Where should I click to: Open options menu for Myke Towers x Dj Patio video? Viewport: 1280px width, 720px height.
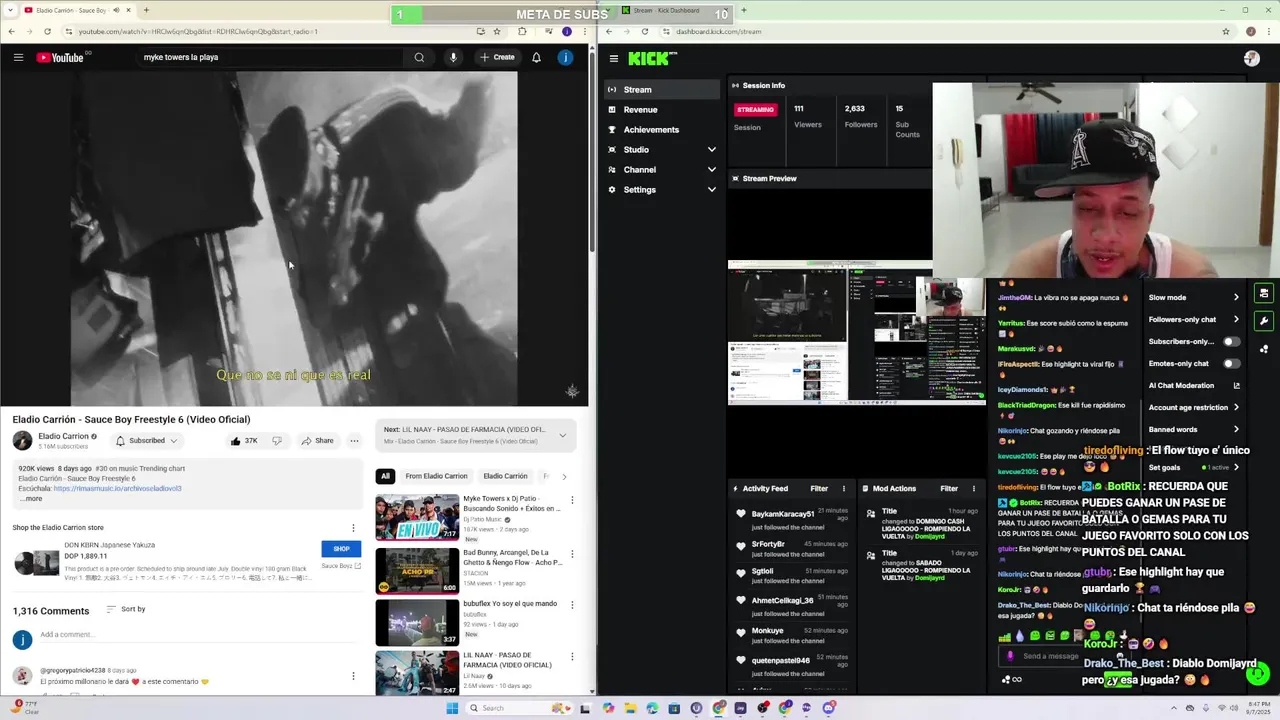pos(572,499)
